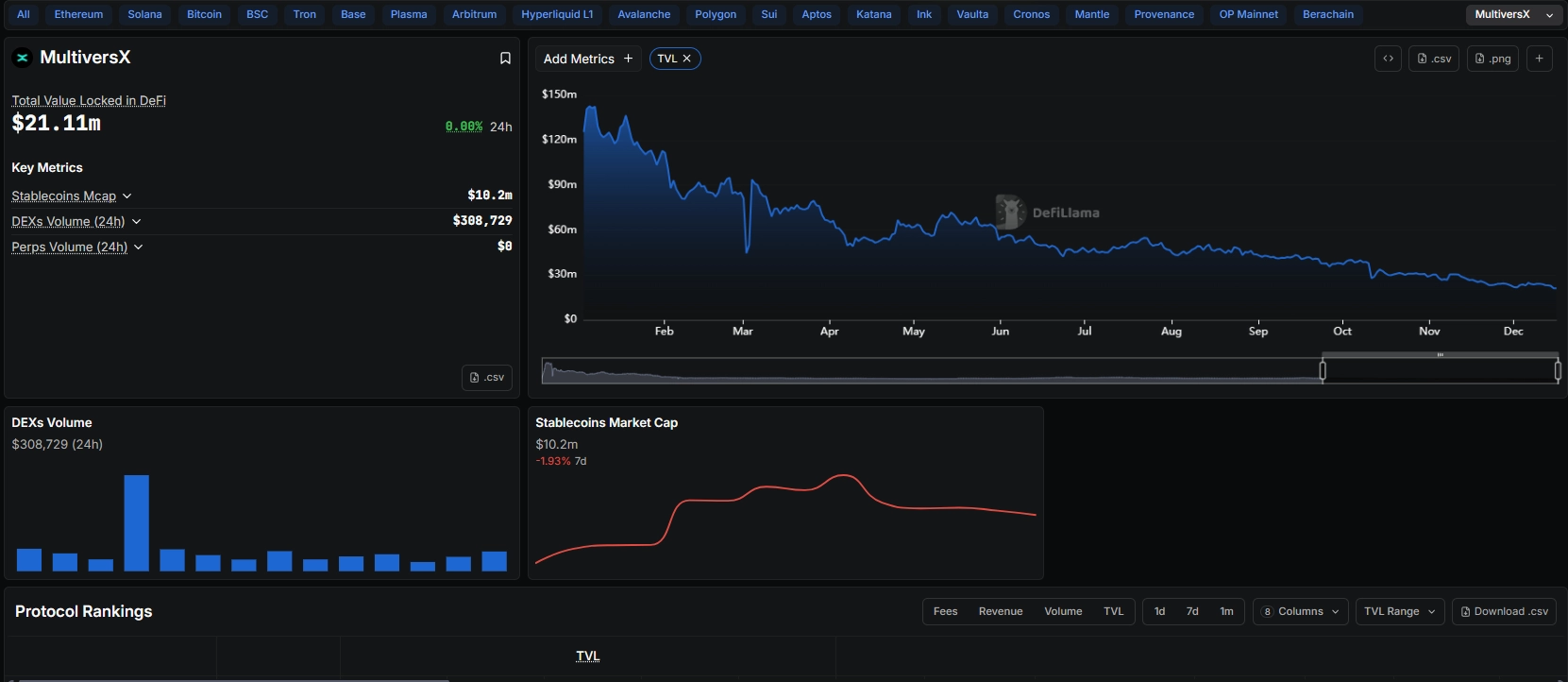Open the MultiversX chain selector dropdown
The height and width of the screenshot is (682, 1568).
tap(1513, 14)
